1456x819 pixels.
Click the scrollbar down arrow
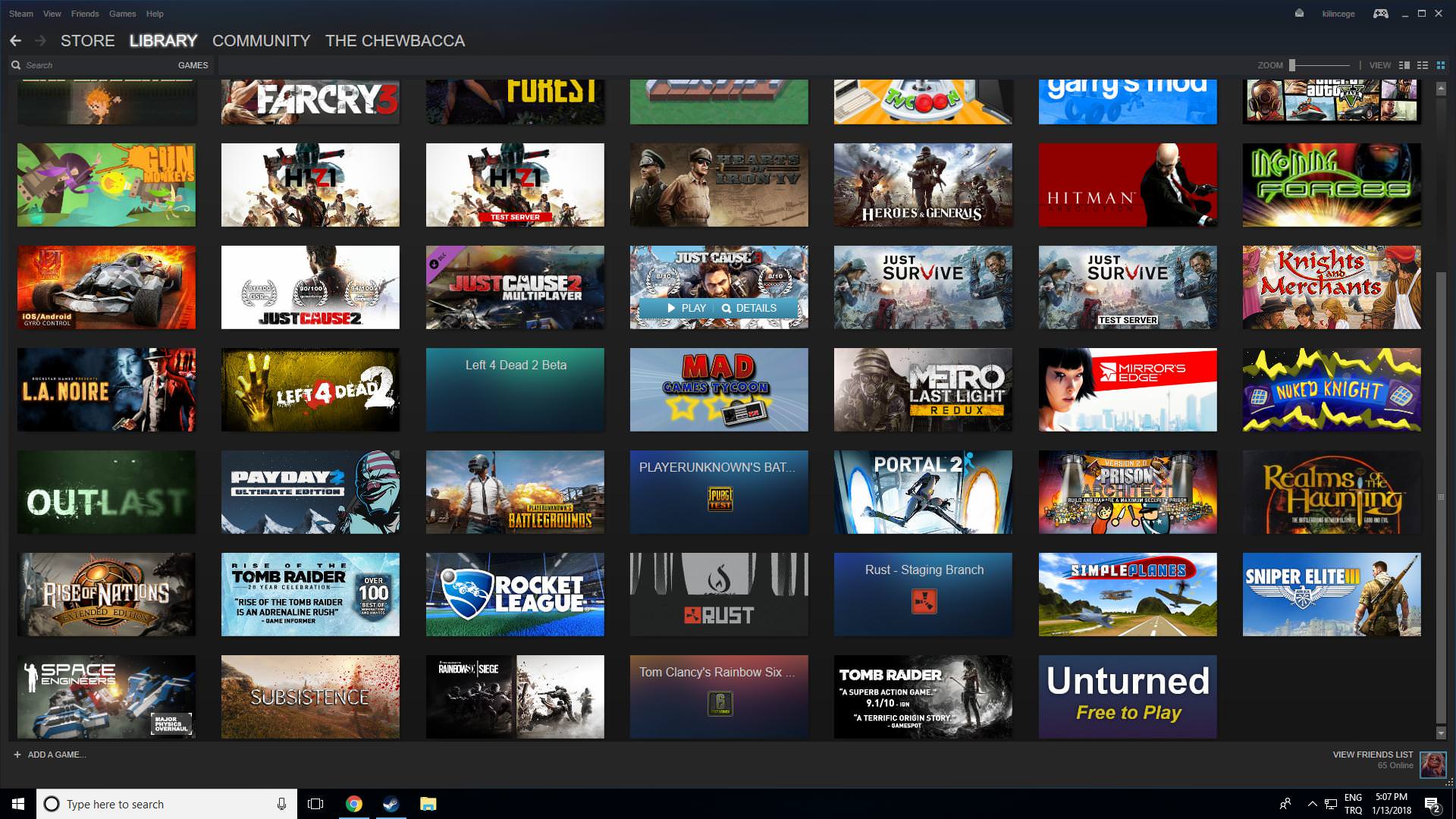1441,733
